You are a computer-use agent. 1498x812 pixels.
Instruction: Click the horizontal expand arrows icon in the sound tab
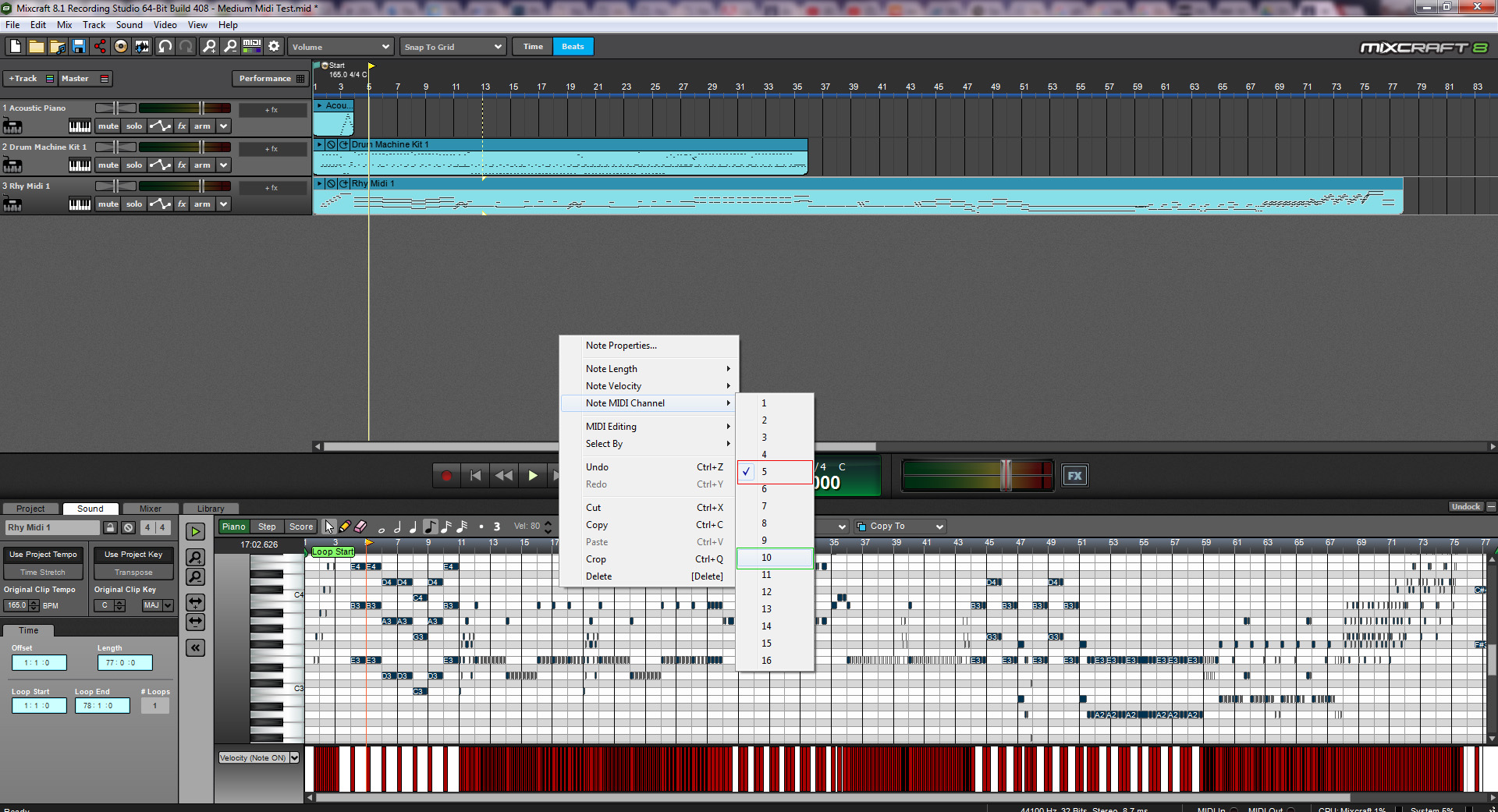pos(195,602)
